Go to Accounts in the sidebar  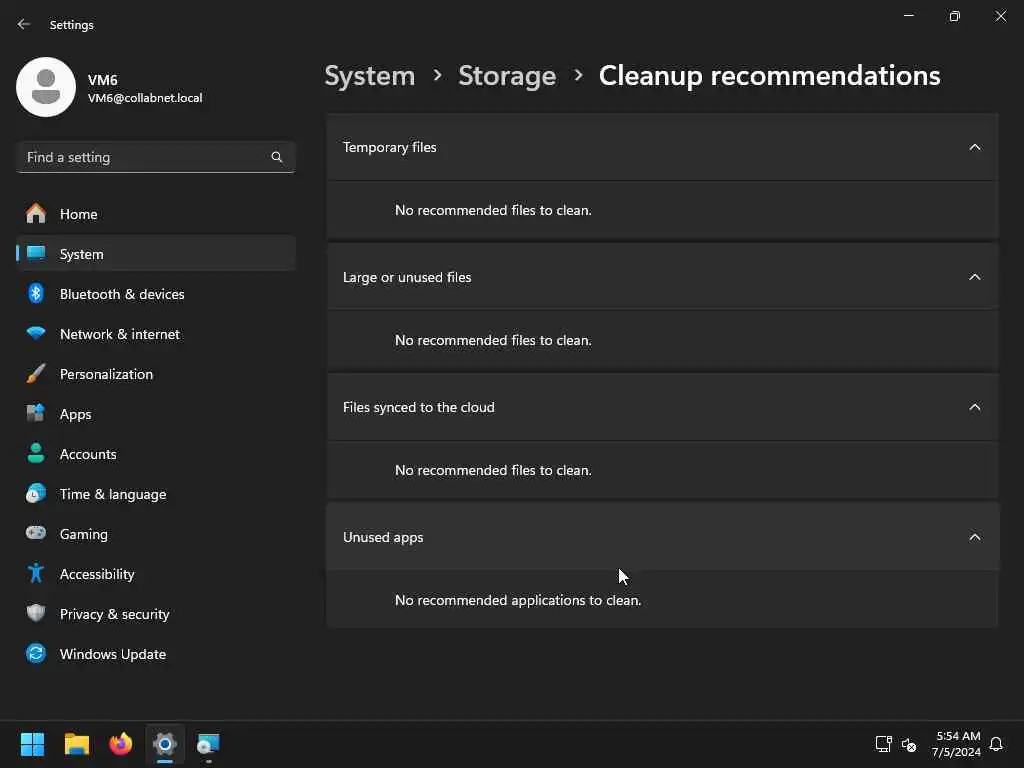(88, 454)
